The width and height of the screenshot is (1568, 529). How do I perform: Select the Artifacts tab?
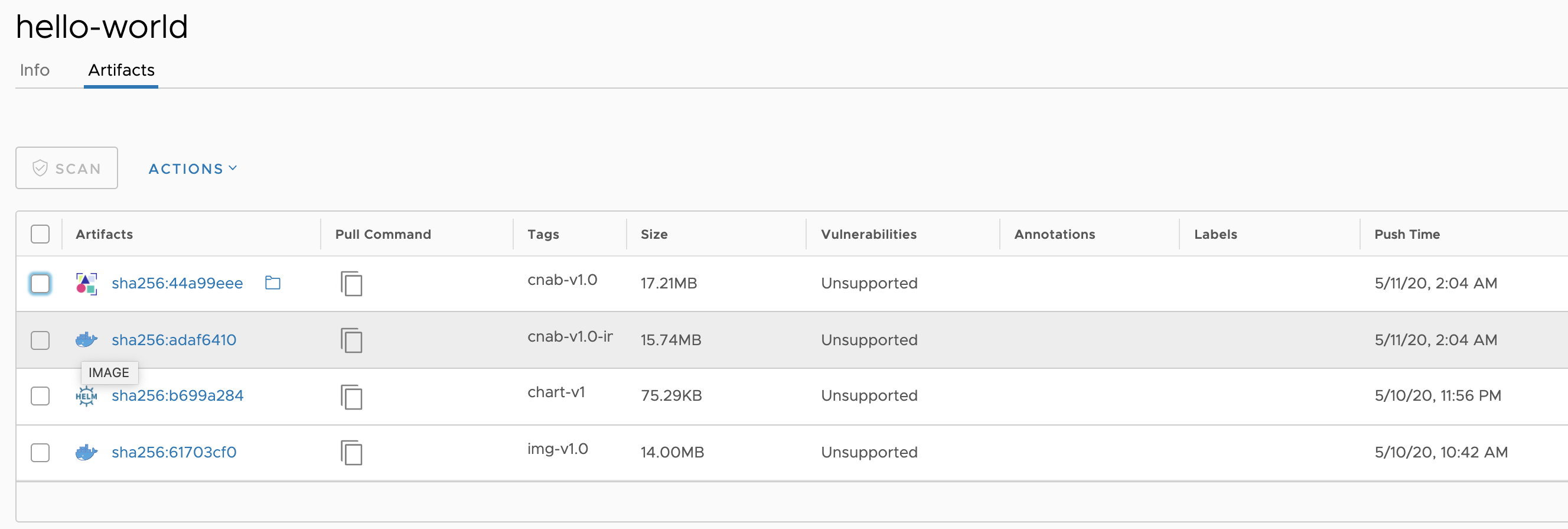coord(121,70)
